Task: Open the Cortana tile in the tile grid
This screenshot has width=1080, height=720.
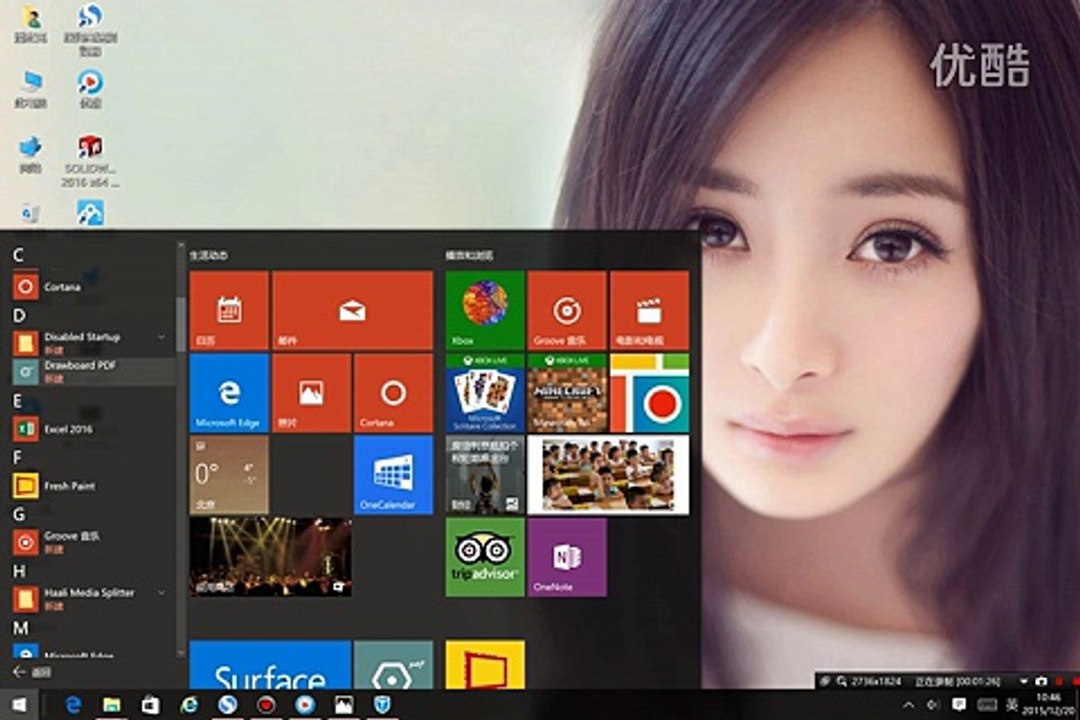Action: [393, 393]
